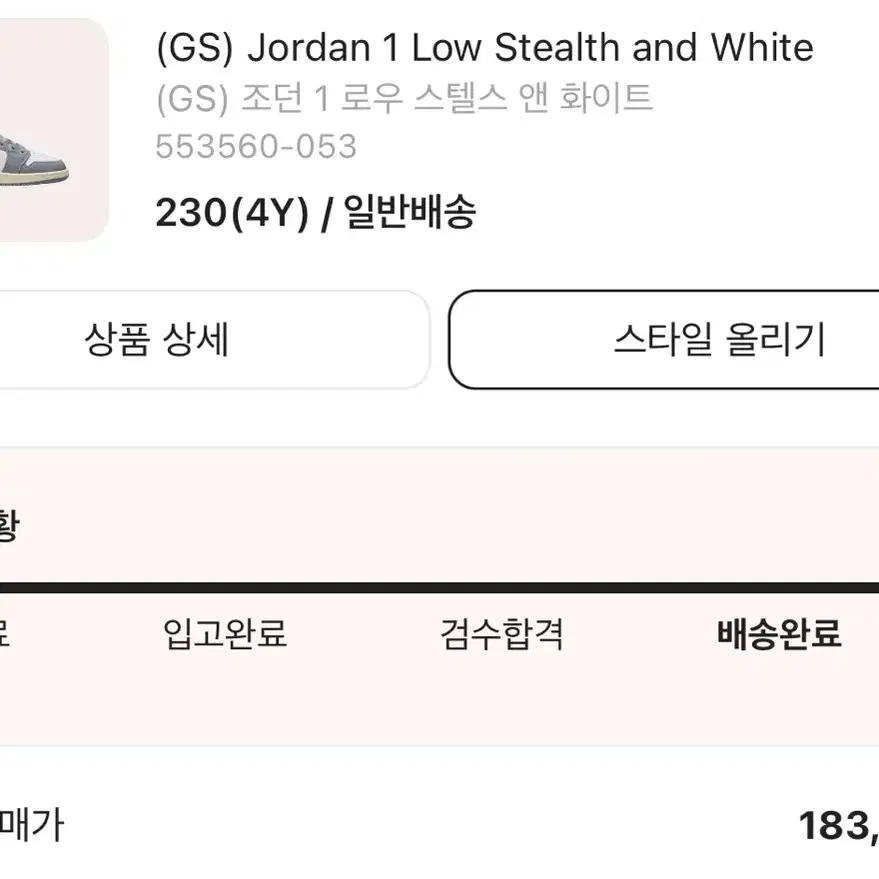Select the cut-off first progress step at left
The height and width of the screenshot is (879, 879).
click(4, 634)
